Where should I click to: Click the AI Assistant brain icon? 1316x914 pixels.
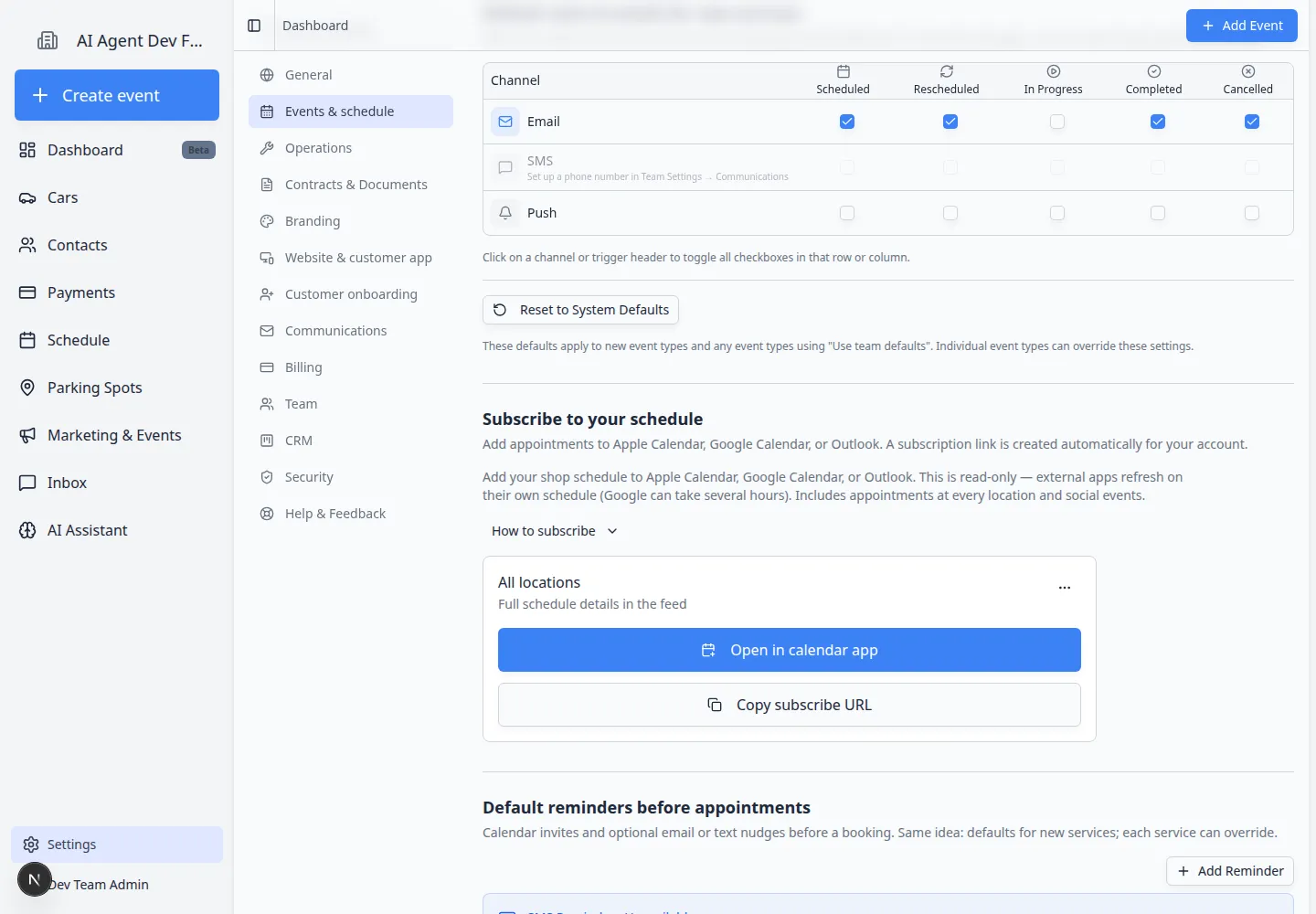coord(27,530)
